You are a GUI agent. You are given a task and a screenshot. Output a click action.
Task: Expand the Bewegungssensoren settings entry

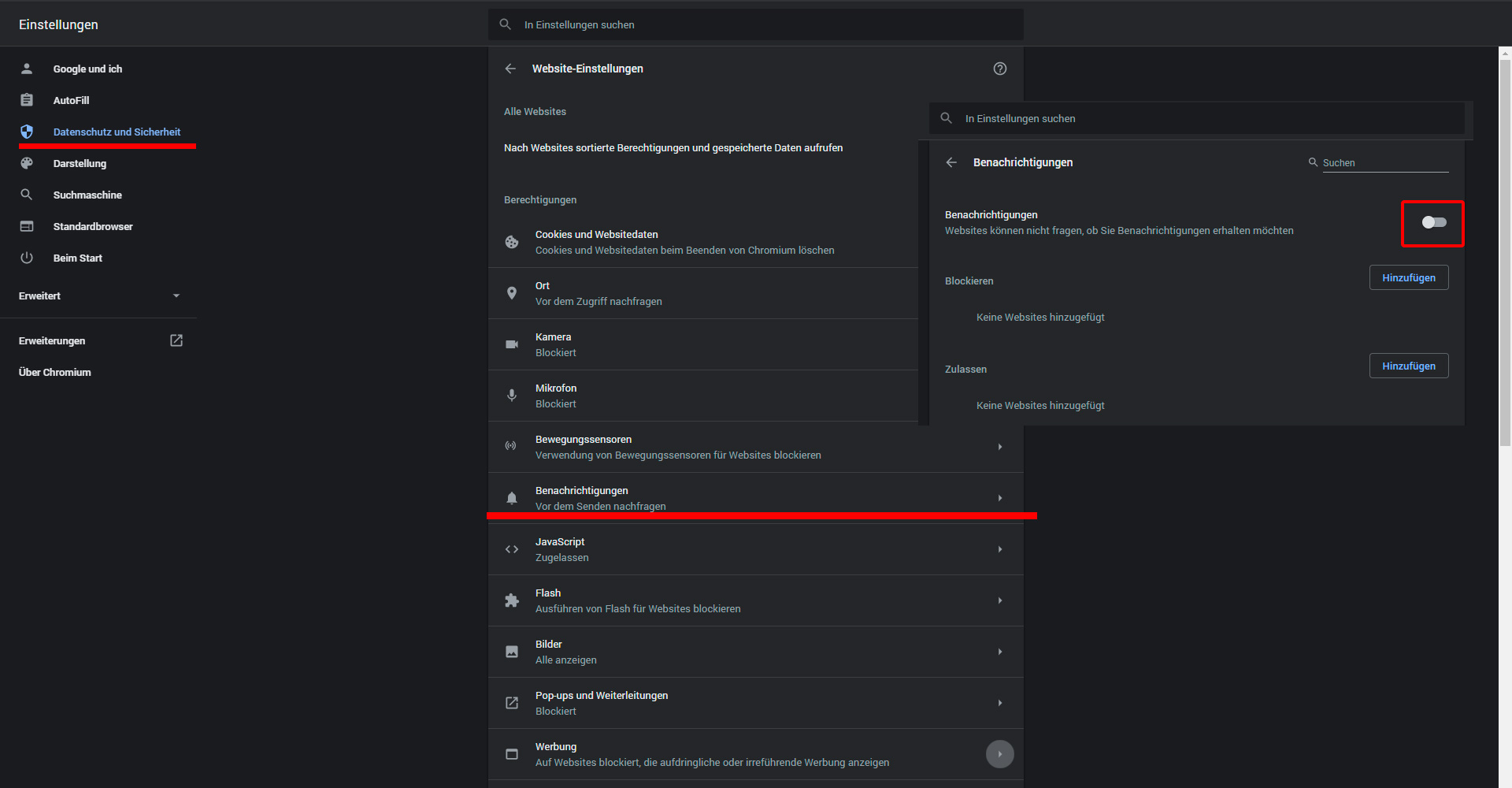[x=1000, y=447]
